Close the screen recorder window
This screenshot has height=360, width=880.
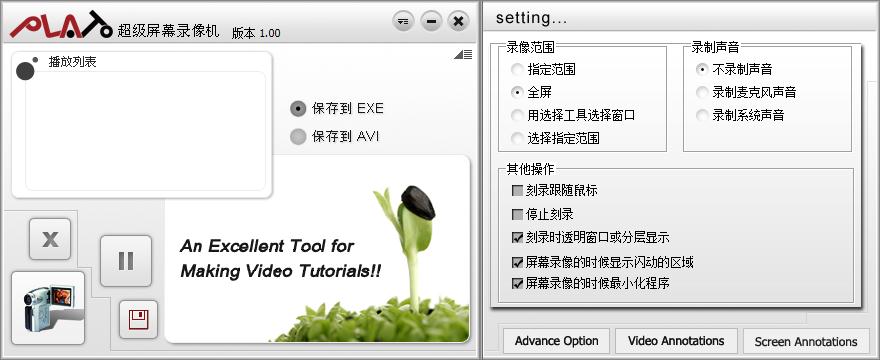coord(459,22)
